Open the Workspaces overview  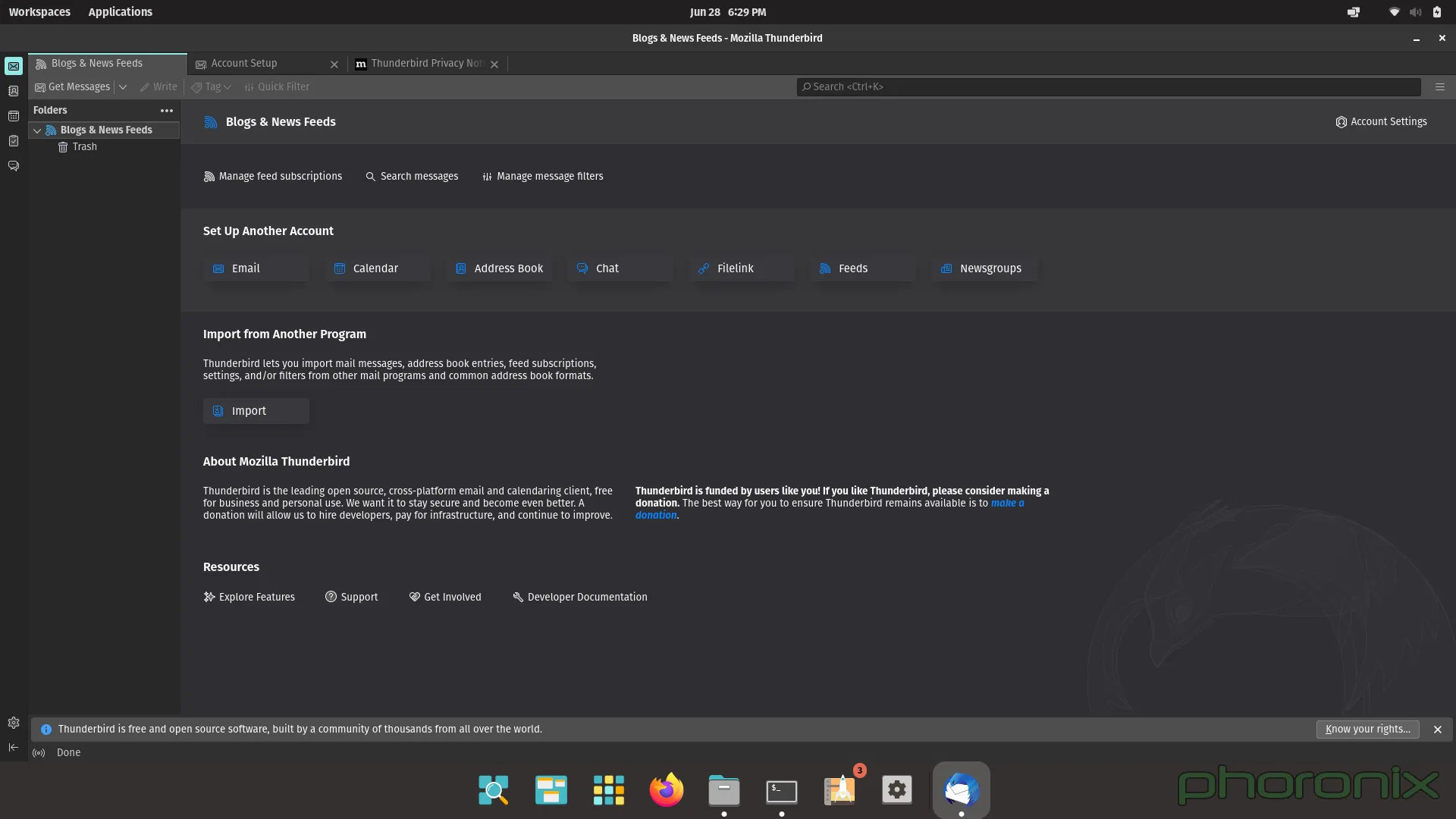point(39,12)
